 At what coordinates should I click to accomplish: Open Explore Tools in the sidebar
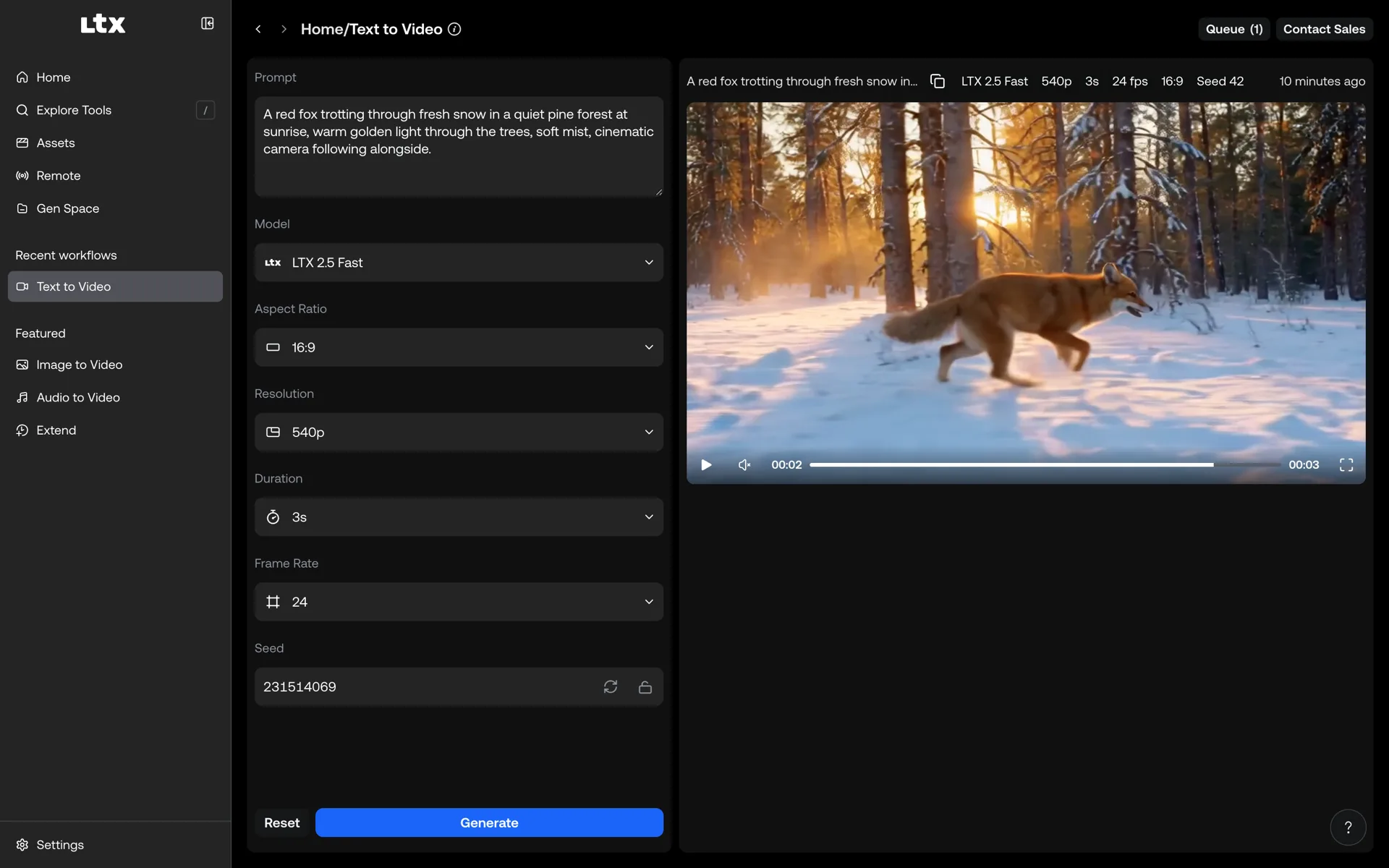[116, 110]
